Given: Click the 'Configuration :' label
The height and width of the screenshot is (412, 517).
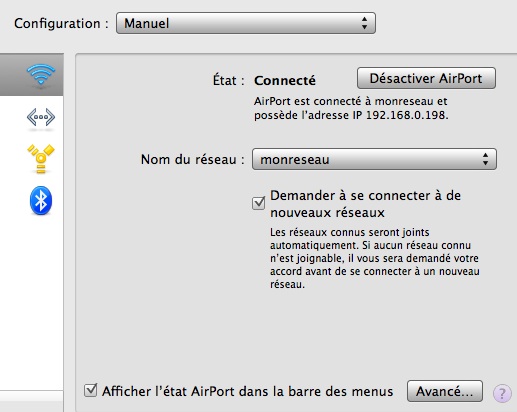Looking at the screenshot, I should (x=61, y=24).
